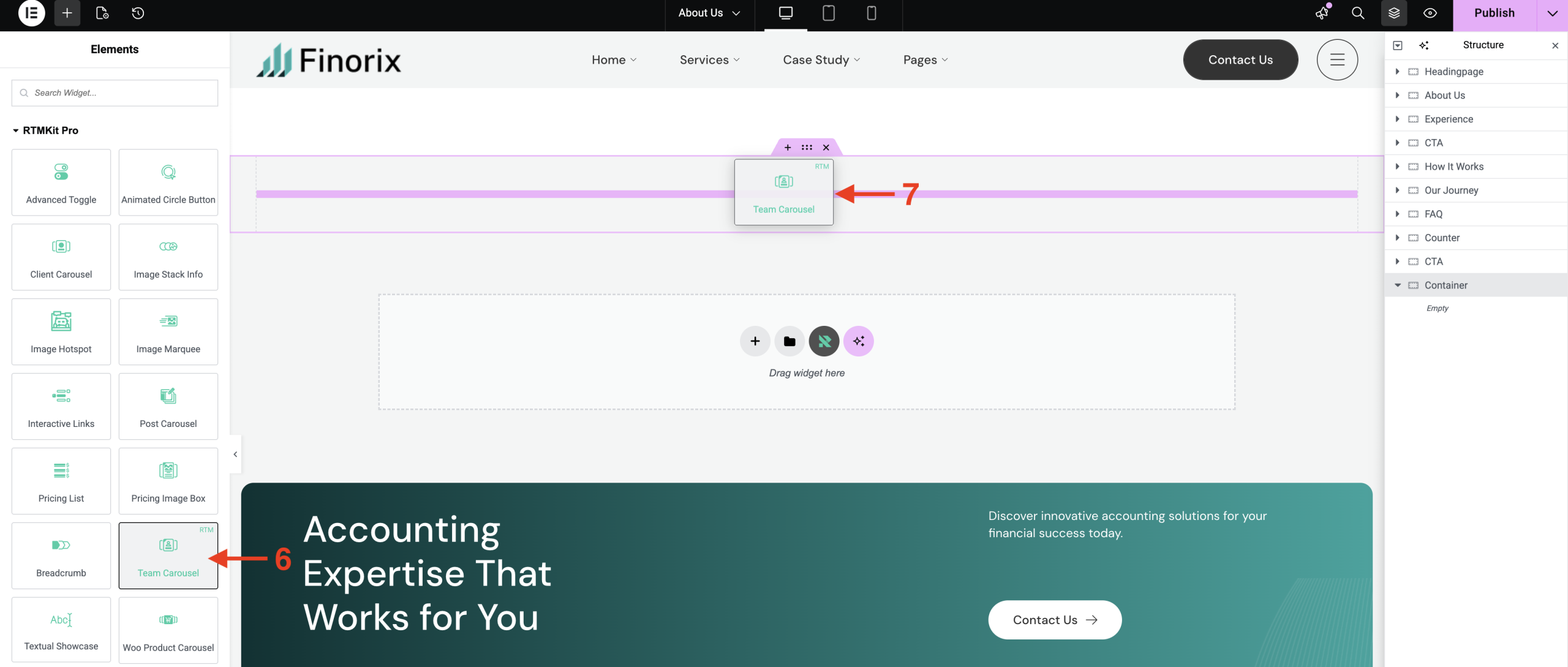Click the AI sparkle button in drop area
The height and width of the screenshot is (667, 1568).
click(x=858, y=341)
